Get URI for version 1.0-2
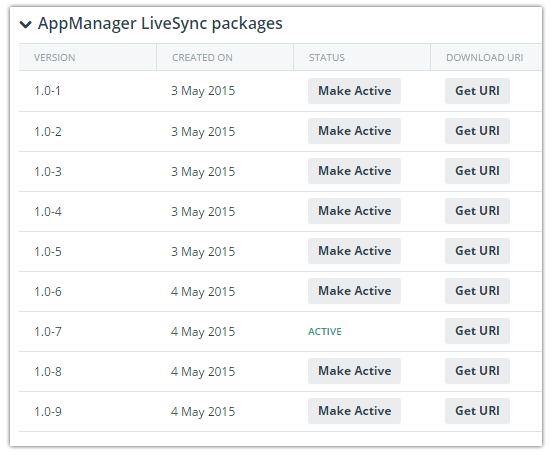Image resolution: width=551 pixels, height=456 pixels. [477, 131]
